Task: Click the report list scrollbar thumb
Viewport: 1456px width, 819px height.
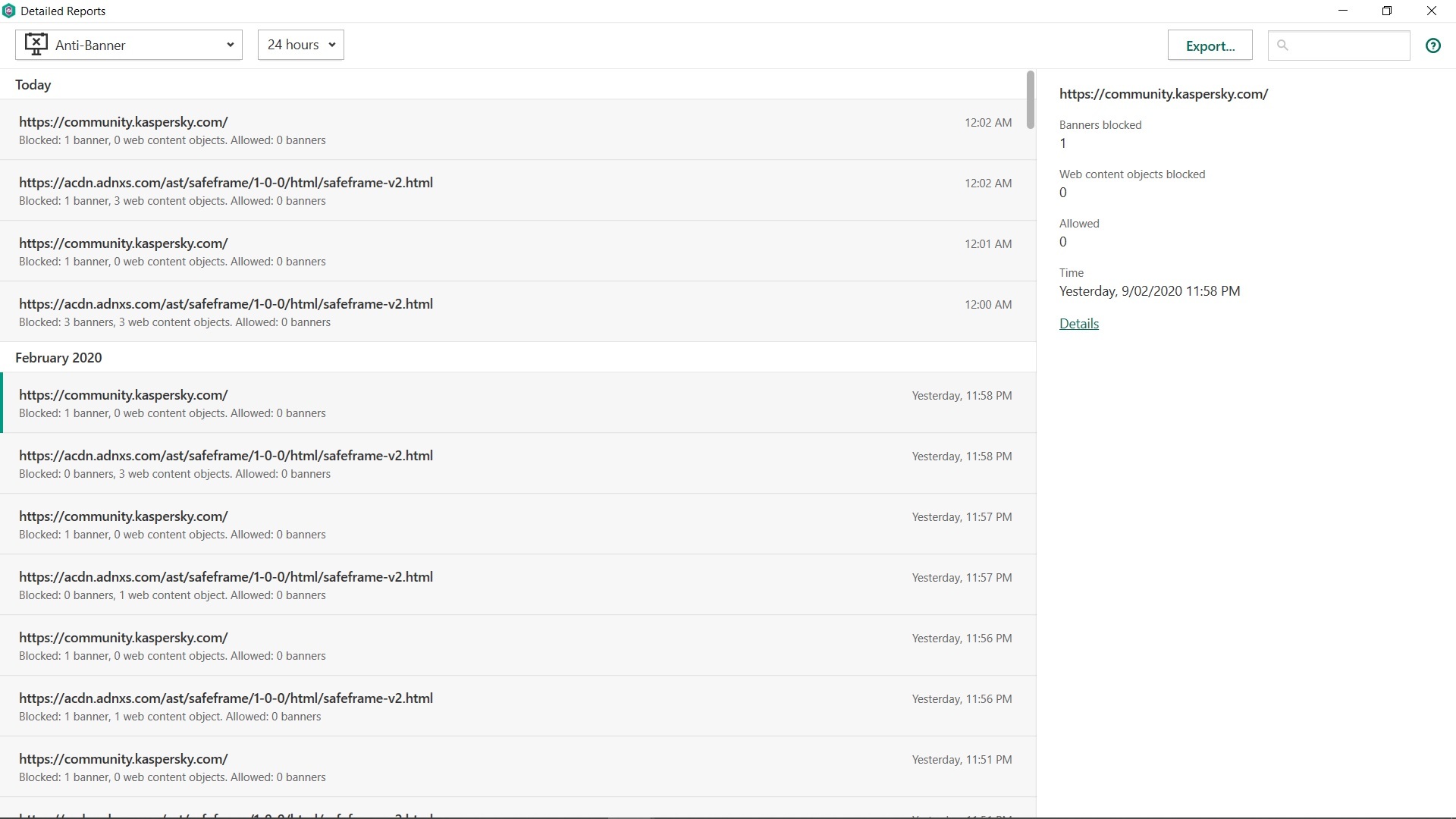Action: pyautogui.click(x=1030, y=100)
